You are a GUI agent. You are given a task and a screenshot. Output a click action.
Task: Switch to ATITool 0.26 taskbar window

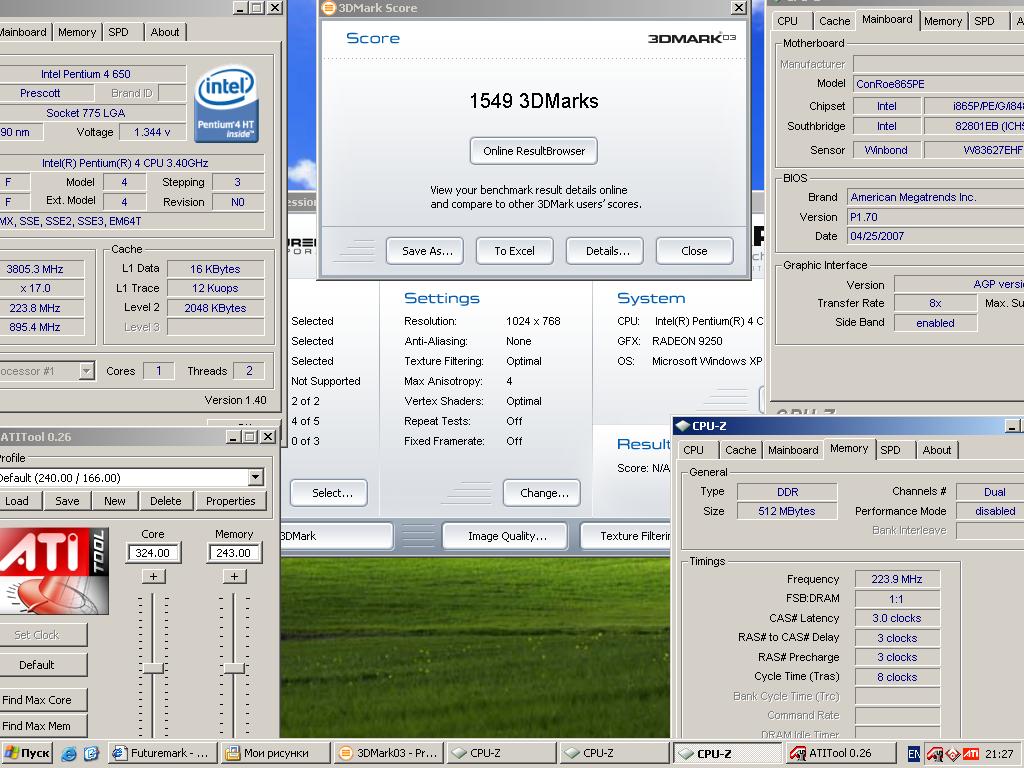pos(839,753)
